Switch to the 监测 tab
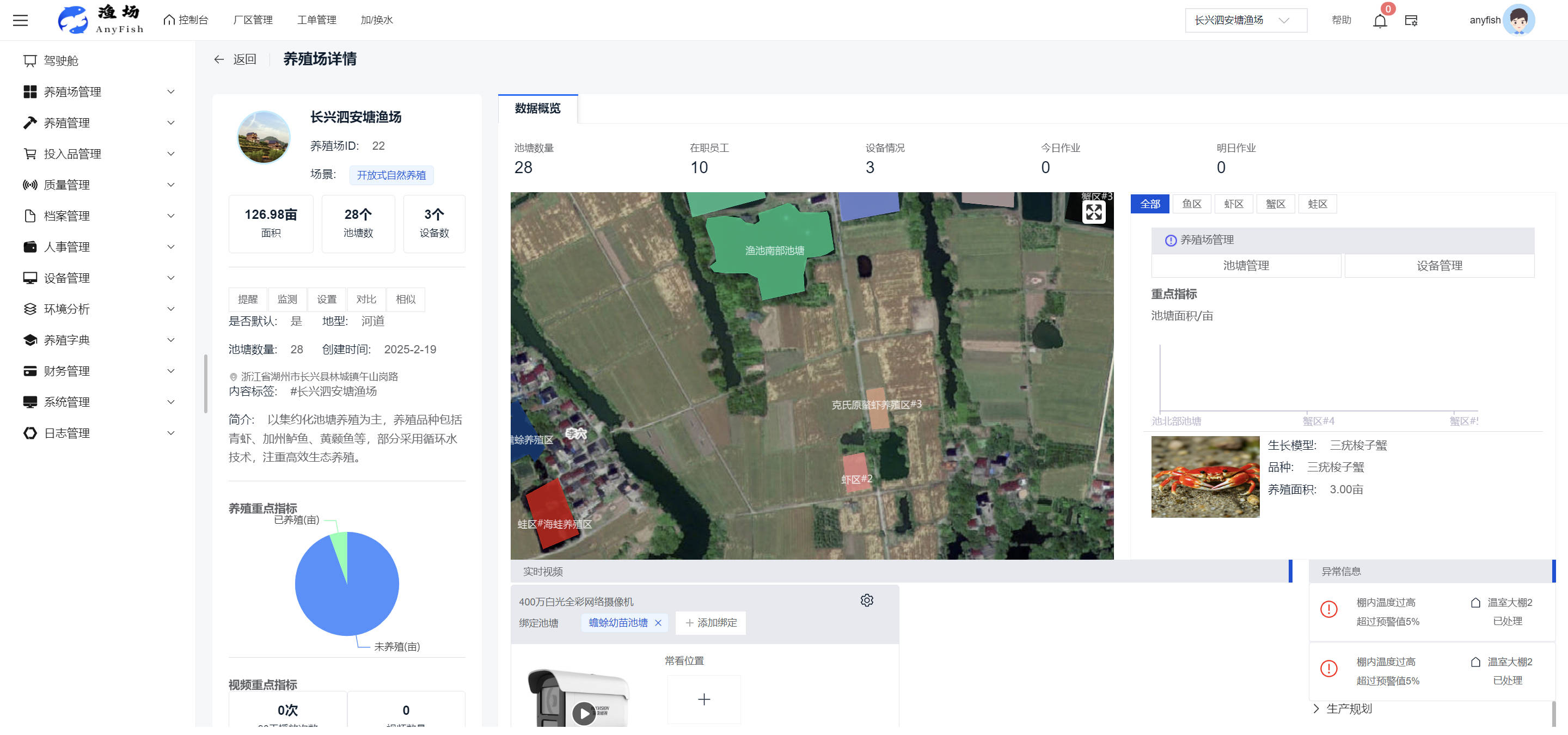Screen dimensions: 1568x735 287,299
